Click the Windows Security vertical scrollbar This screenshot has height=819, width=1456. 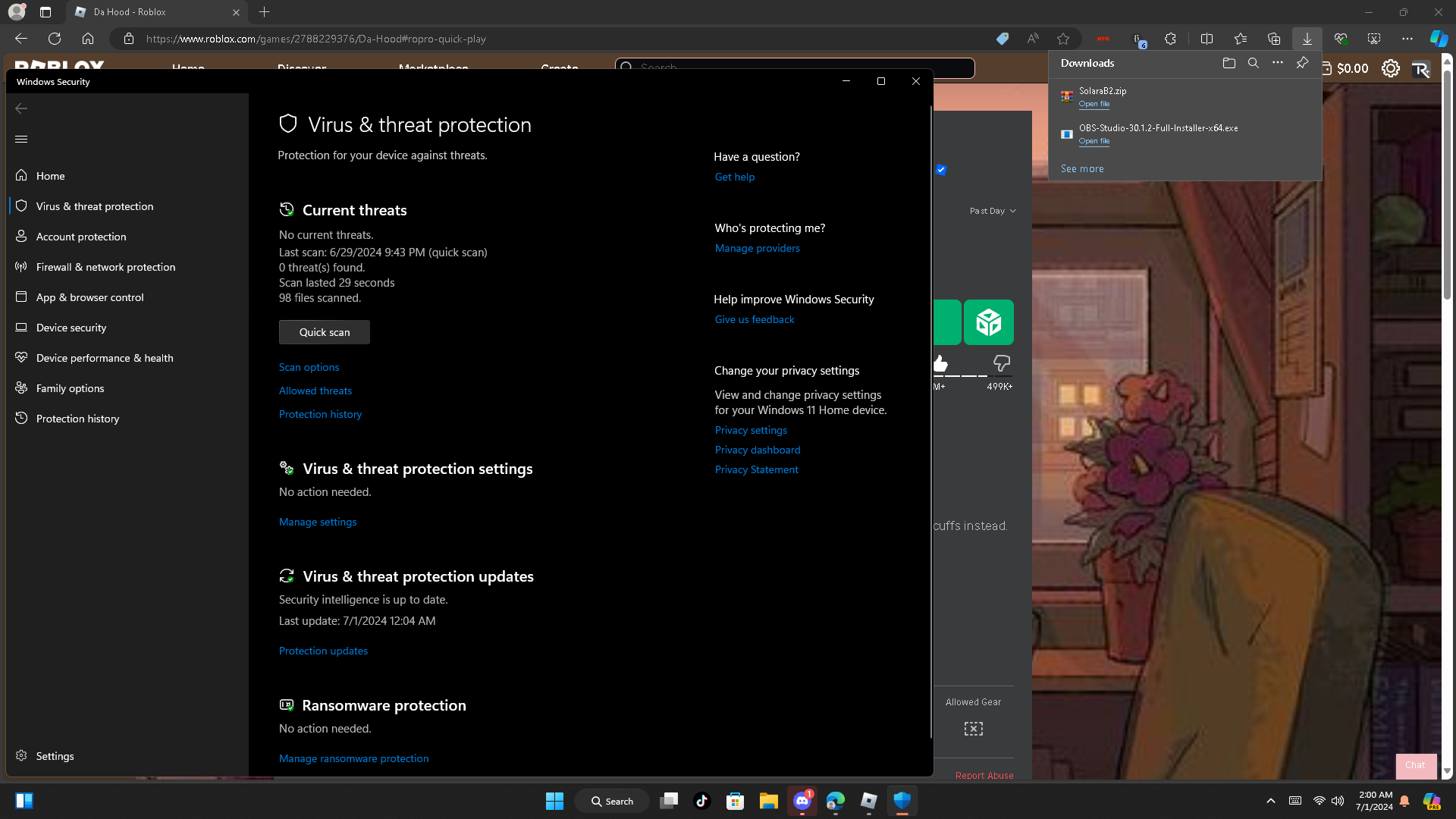click(930, 422)
